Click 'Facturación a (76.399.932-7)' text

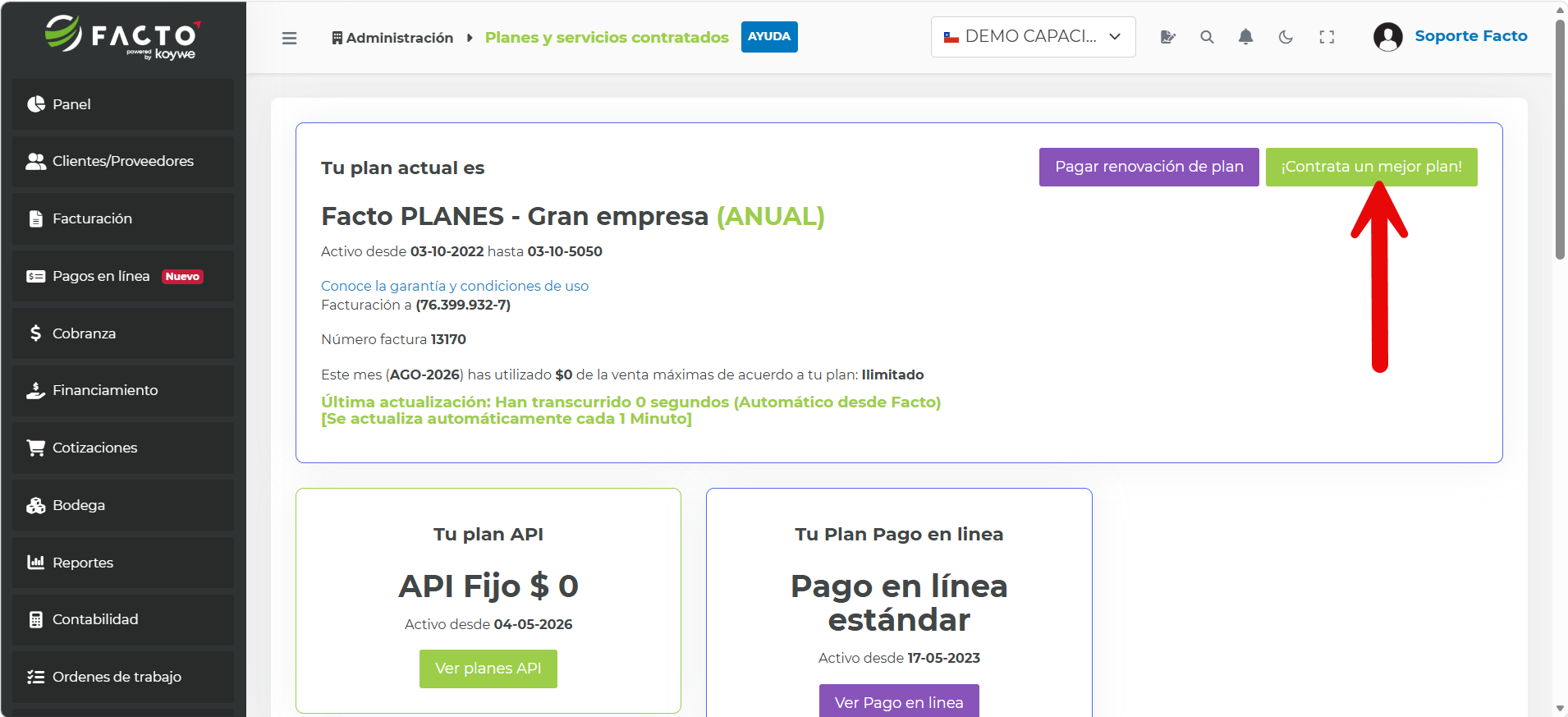(x=415, y=305)
